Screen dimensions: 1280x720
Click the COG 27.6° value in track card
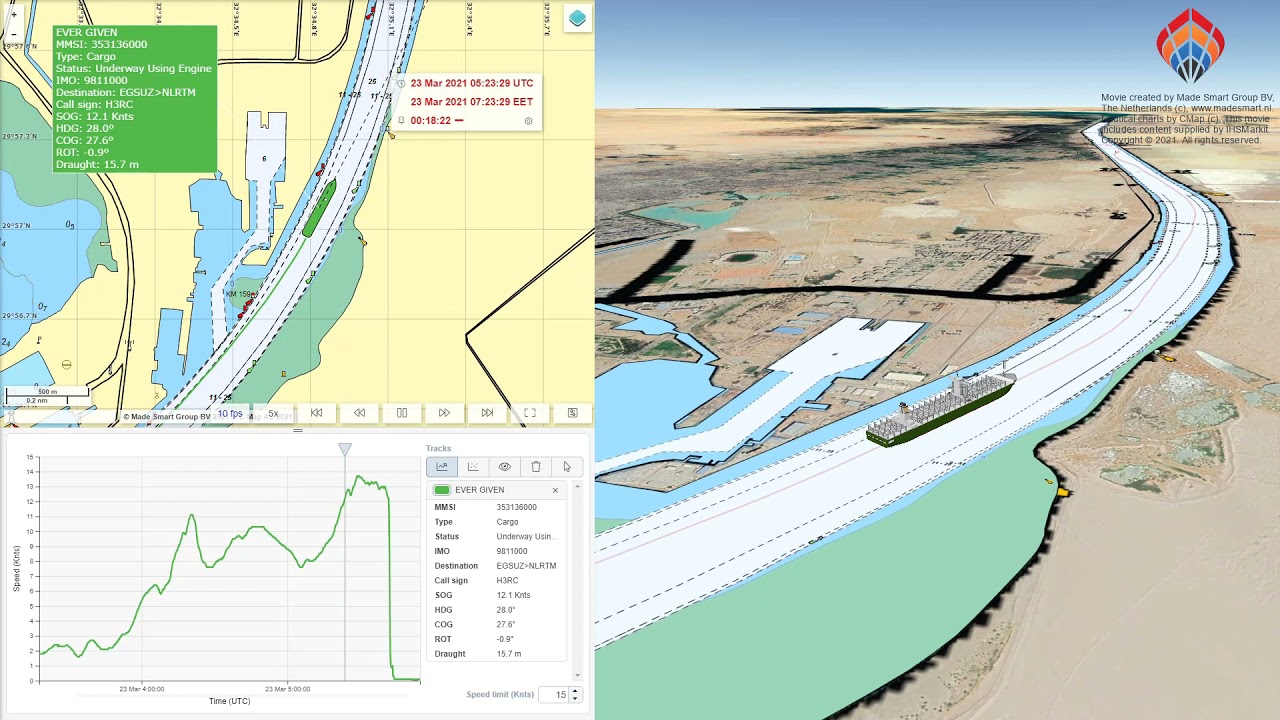505,625
